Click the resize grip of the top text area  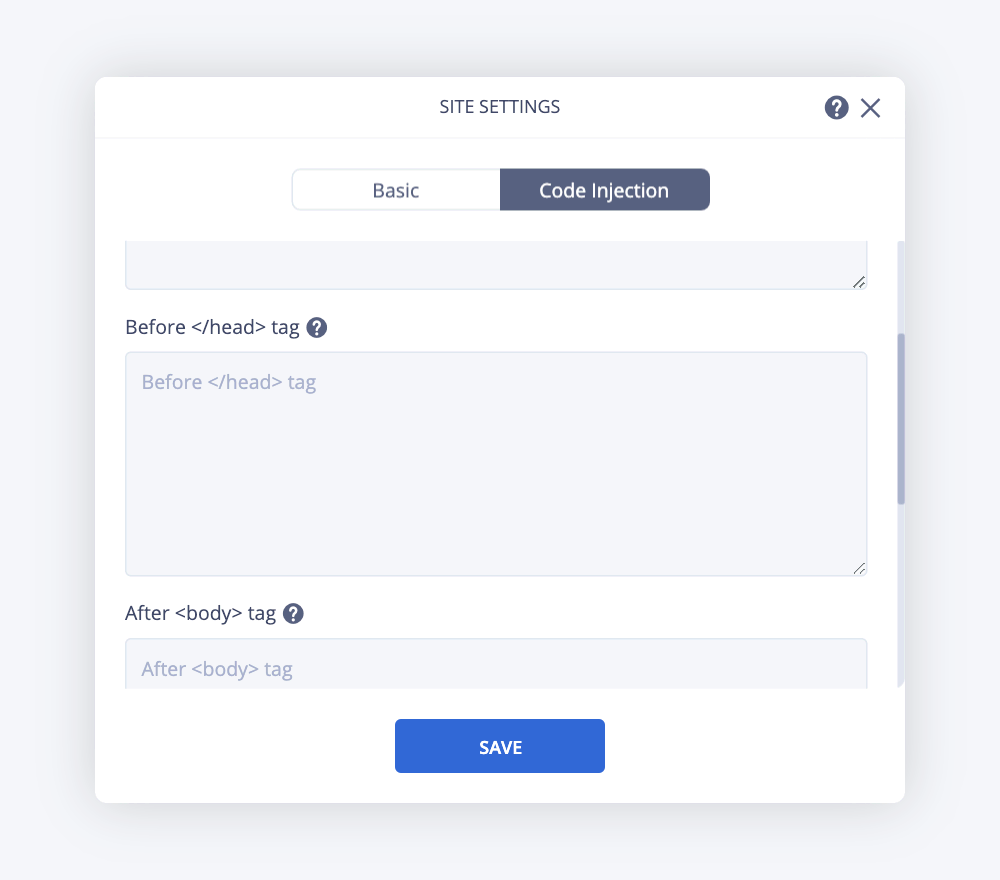(860, 283)
